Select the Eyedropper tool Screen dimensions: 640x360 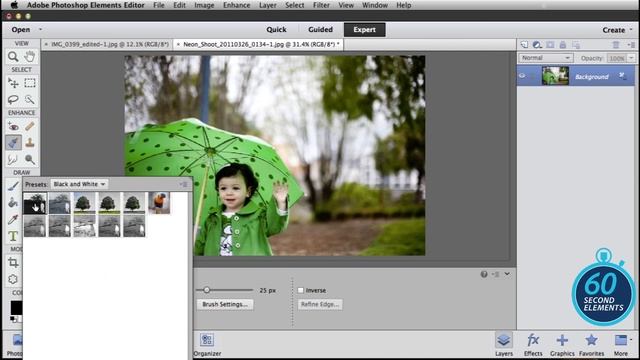point(13,219)
